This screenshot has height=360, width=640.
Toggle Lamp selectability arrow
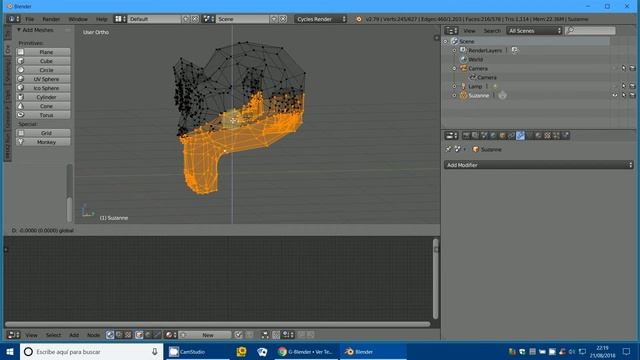pyautogui.click(x=624, y=86)
